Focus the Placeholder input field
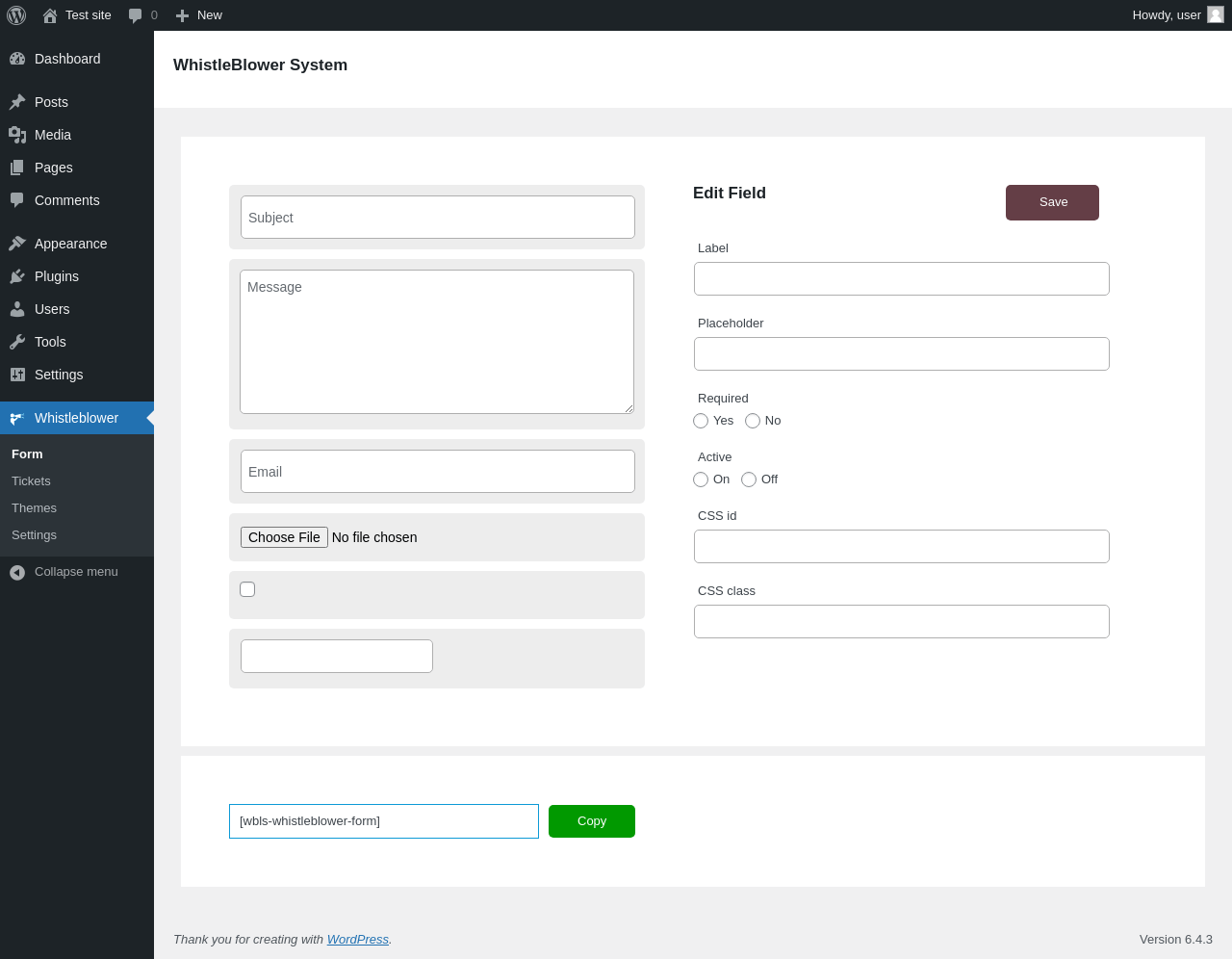The image size is (1232, 959). [902, 353]
